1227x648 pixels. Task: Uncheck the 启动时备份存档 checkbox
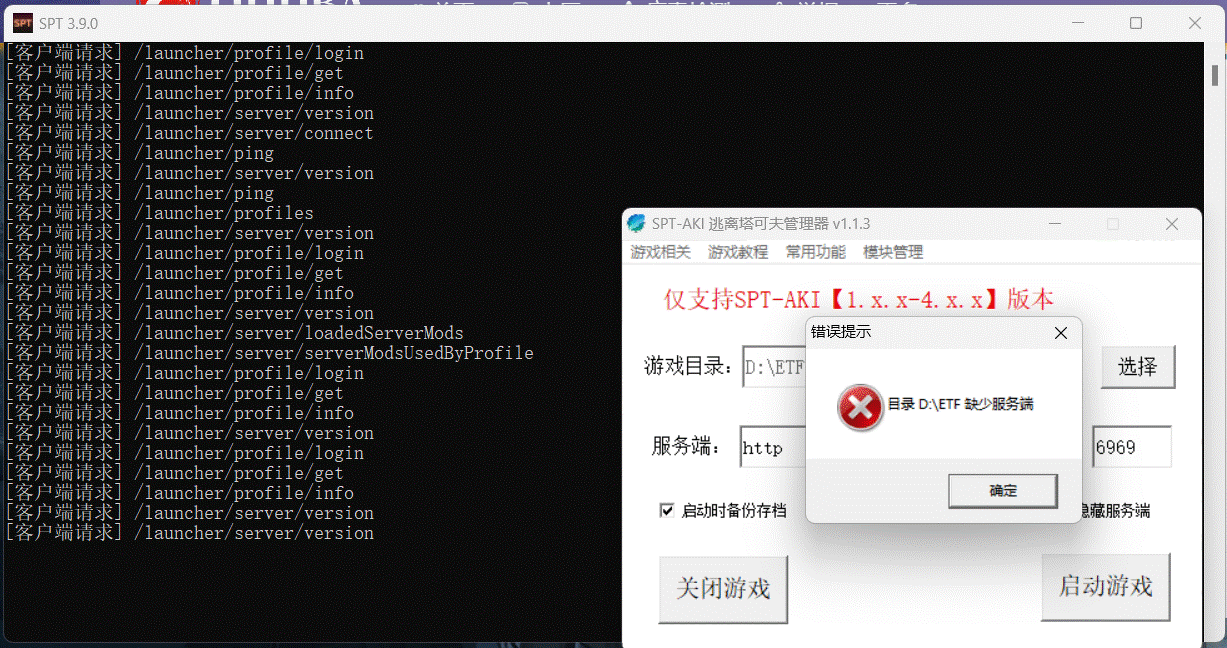(667, 510)
